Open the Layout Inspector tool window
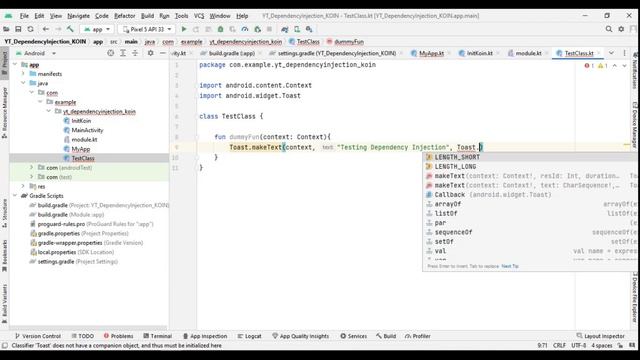 point(600,336)
